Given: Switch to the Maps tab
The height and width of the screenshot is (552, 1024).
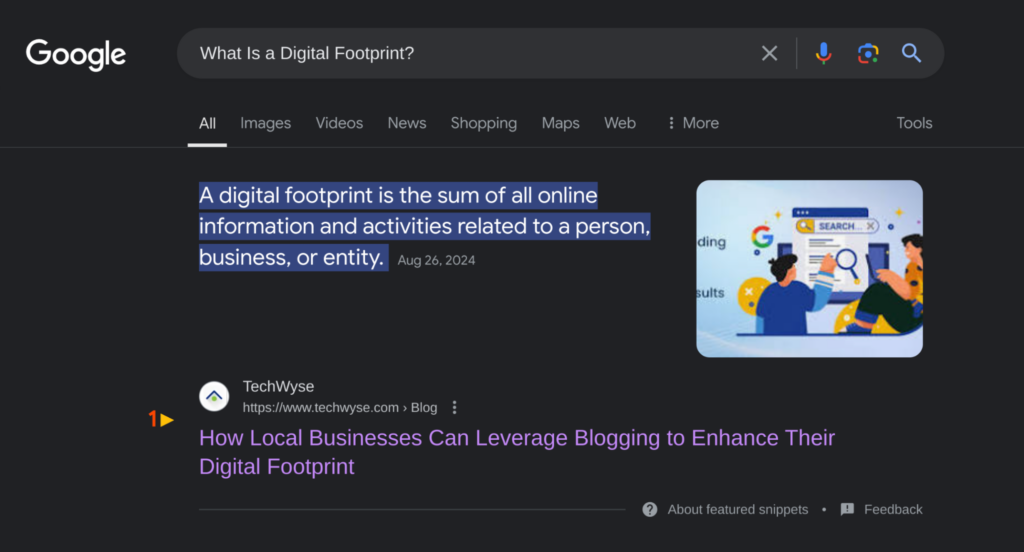Looking at the screenshot, I should pyautogui.click(x=560, y=123).
